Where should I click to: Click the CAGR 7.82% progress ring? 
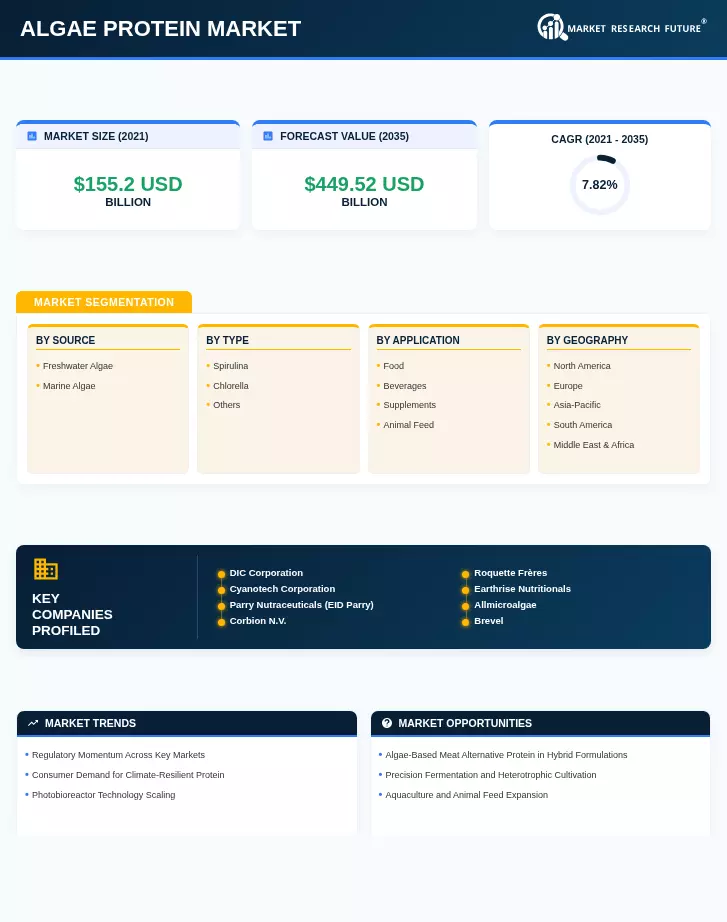(x=599, y=185)
